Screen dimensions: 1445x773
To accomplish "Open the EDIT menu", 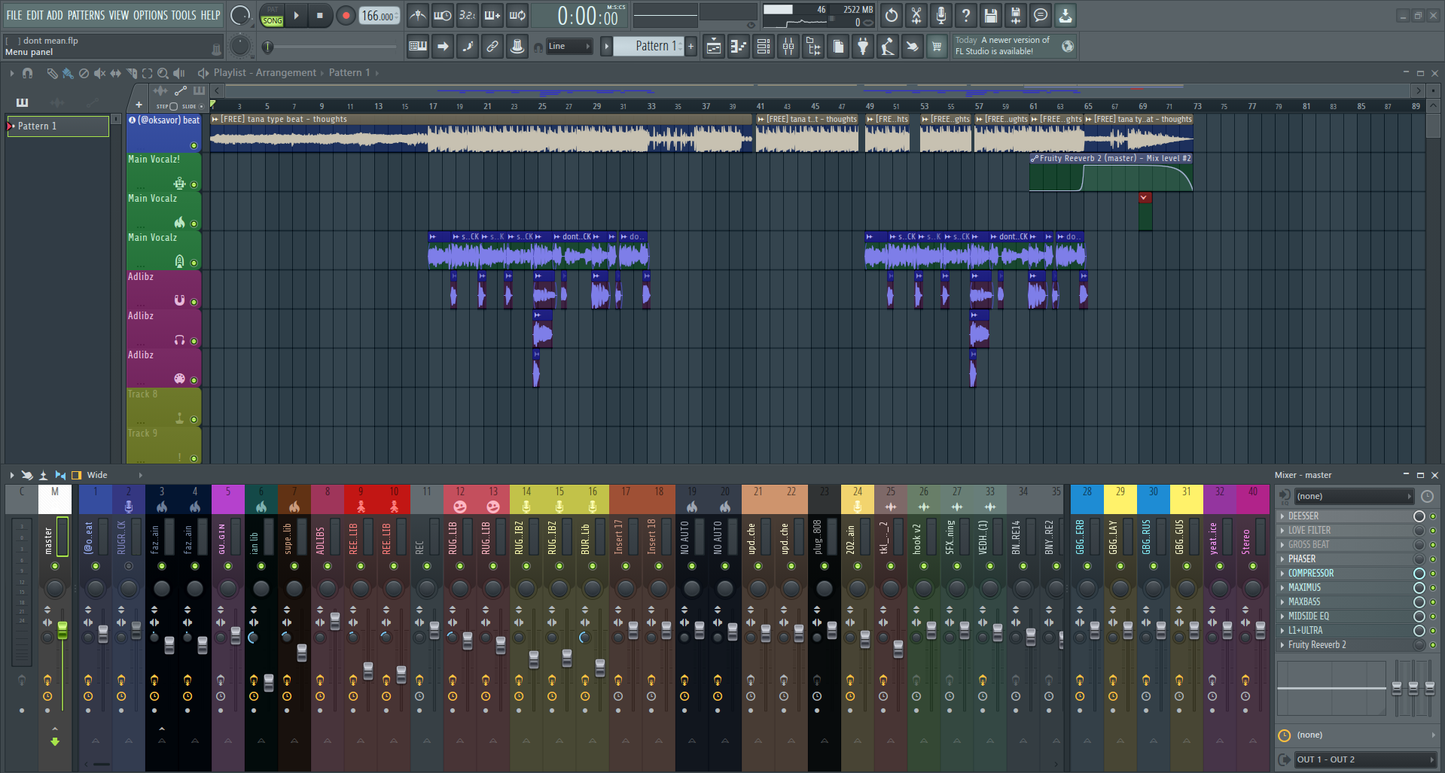I will coord(35,15).
